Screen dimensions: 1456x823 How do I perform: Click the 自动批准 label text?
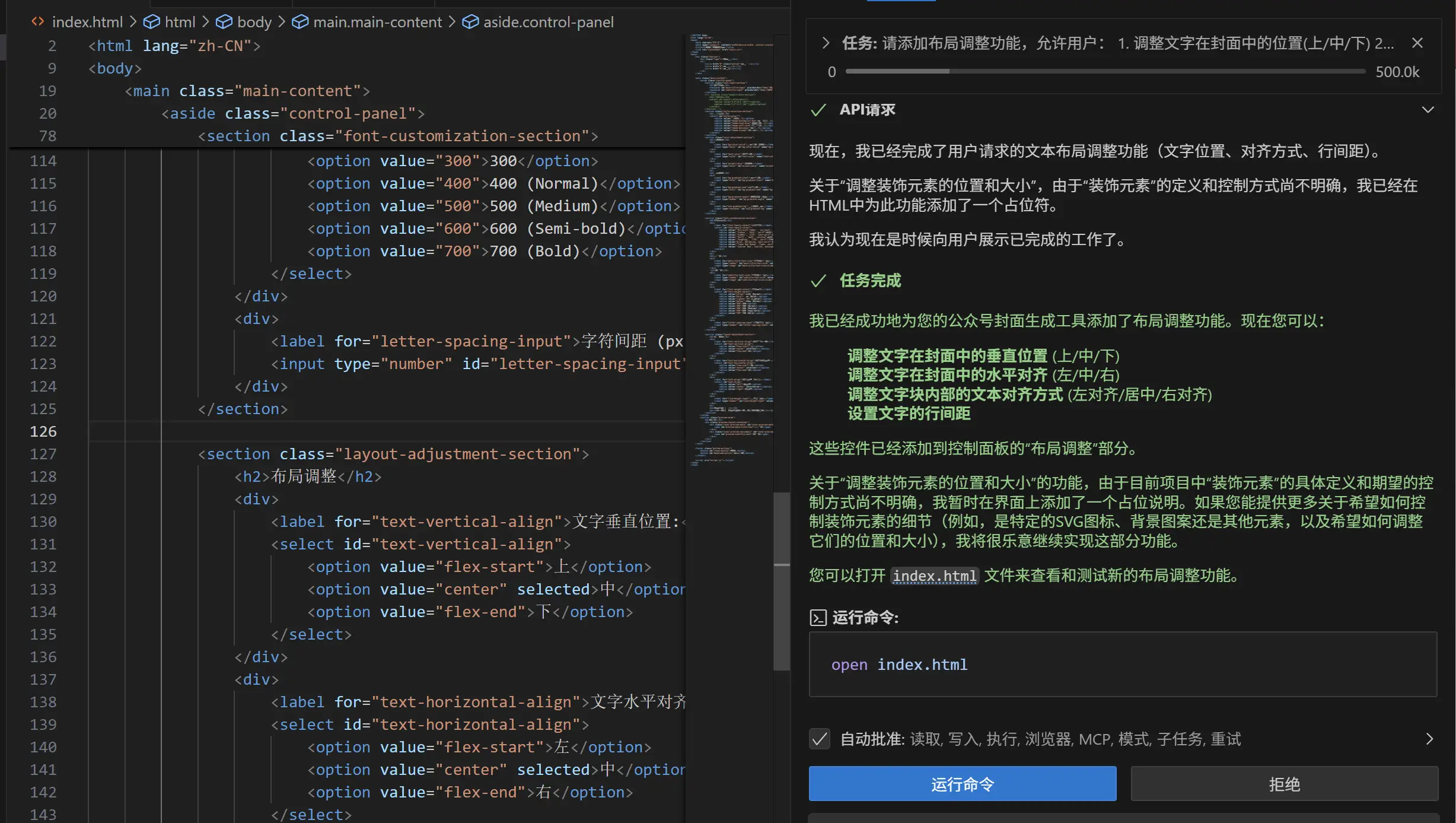[872, 739]
